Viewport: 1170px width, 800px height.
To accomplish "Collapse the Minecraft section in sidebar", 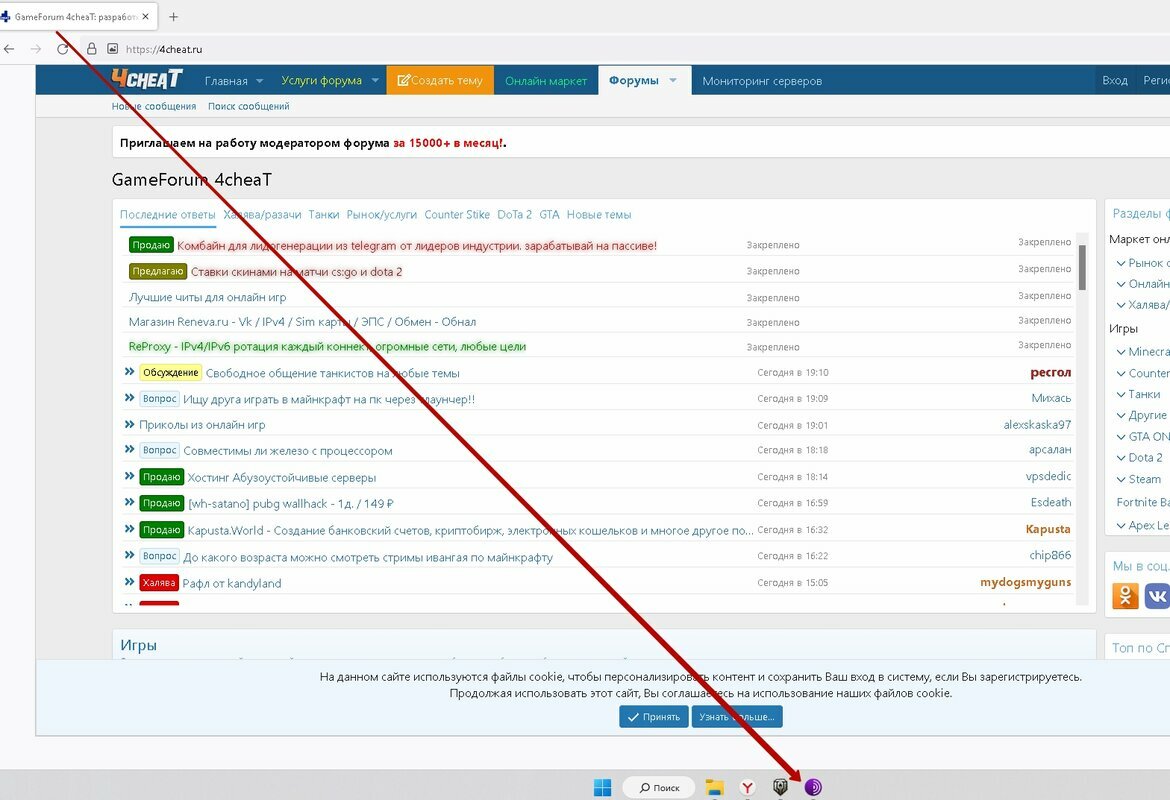I will [1122, 351].
